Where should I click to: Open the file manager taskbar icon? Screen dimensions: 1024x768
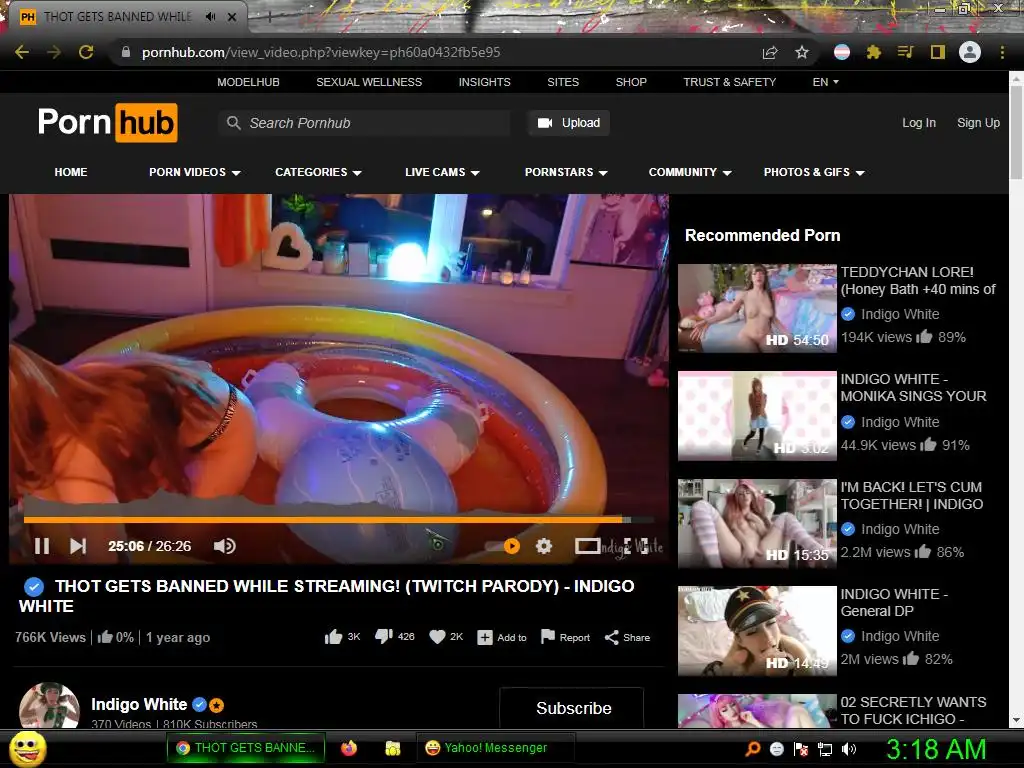pos(392,748)
